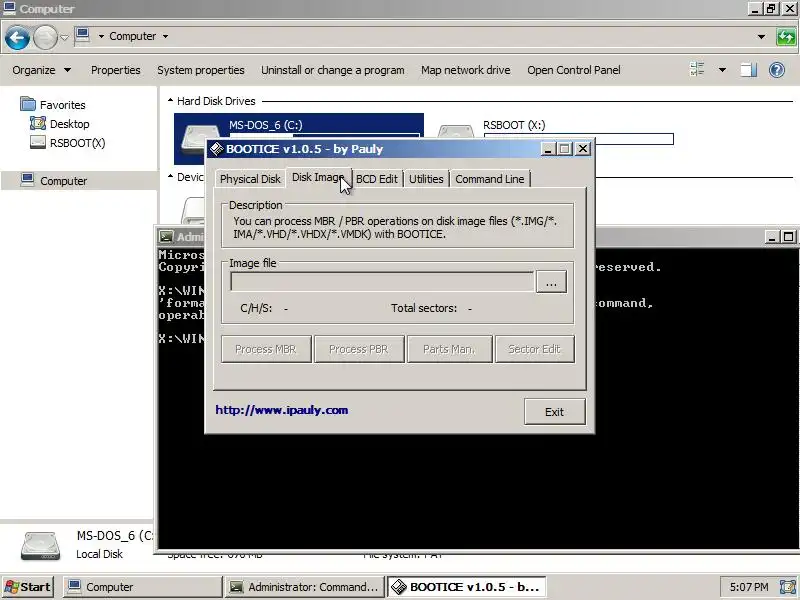Minimize the BOOTICE window

coord(548,149)
